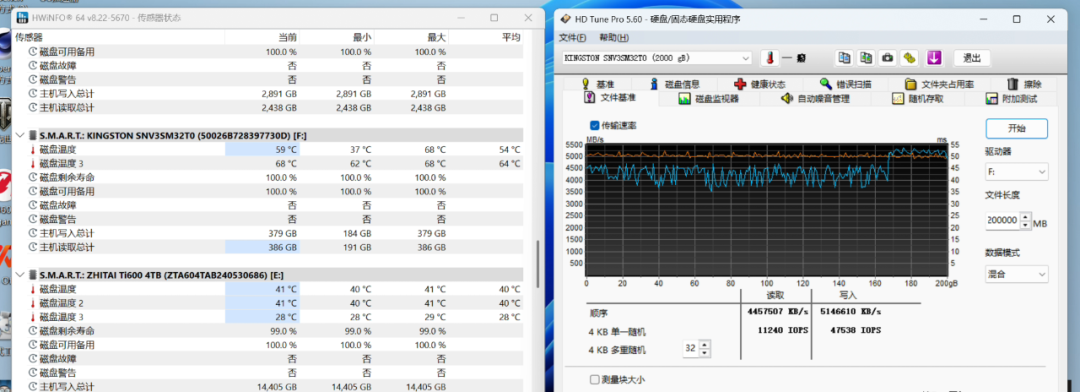Click the copy text to clipboard icon
This screenshot has height=392, width=1080.
tap(844, 58)
